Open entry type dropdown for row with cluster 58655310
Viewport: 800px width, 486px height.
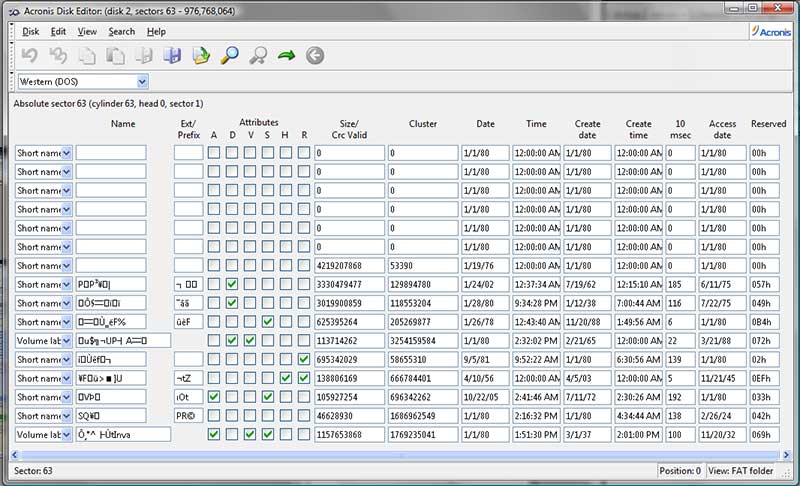coord(66,360)
